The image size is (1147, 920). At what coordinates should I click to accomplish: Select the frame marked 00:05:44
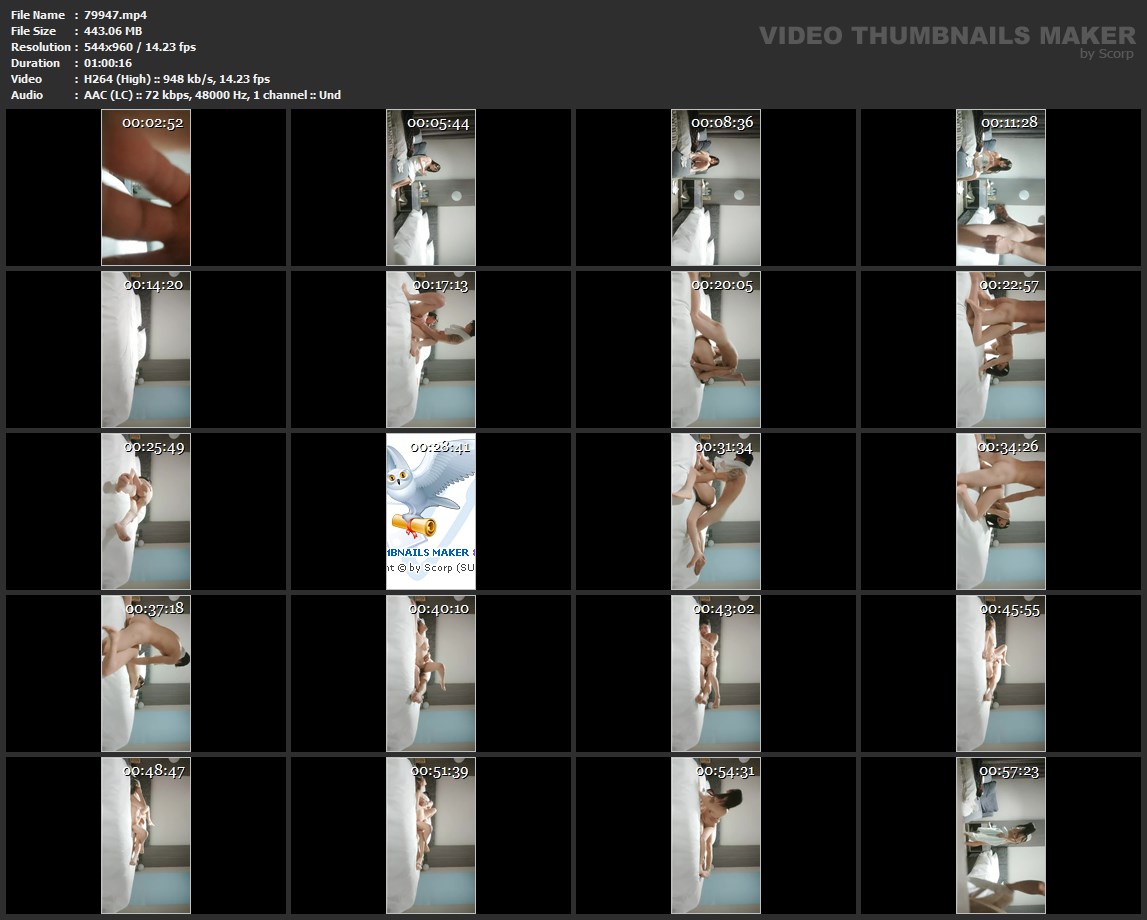pyautogui.click(x=431, y=187)
